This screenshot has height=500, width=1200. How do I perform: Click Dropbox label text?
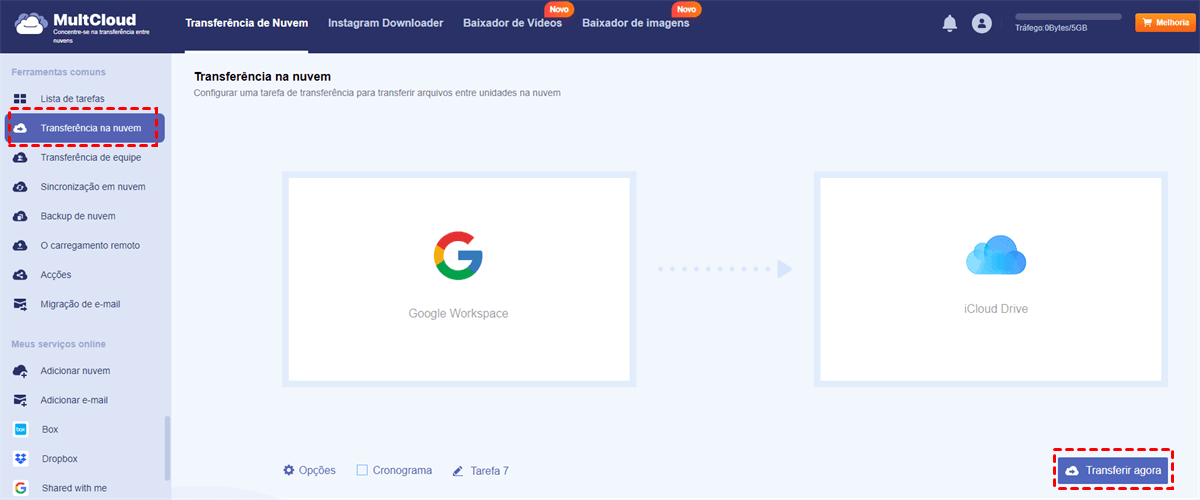[x=60, y=459]
